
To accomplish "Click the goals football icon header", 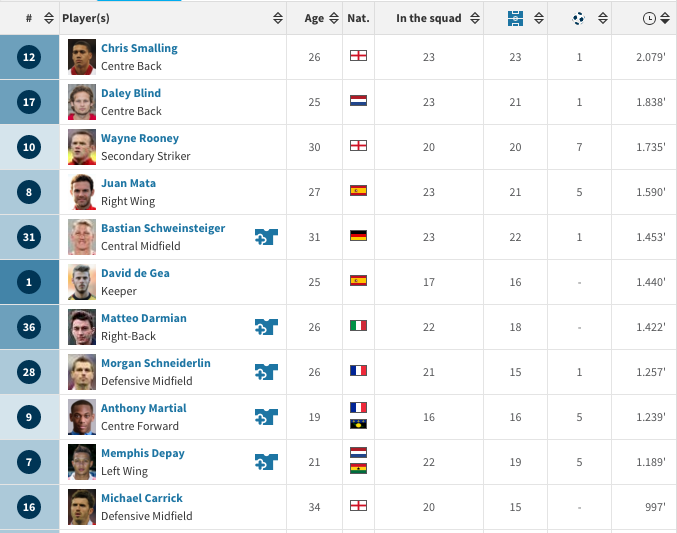I will click(579, 18).
